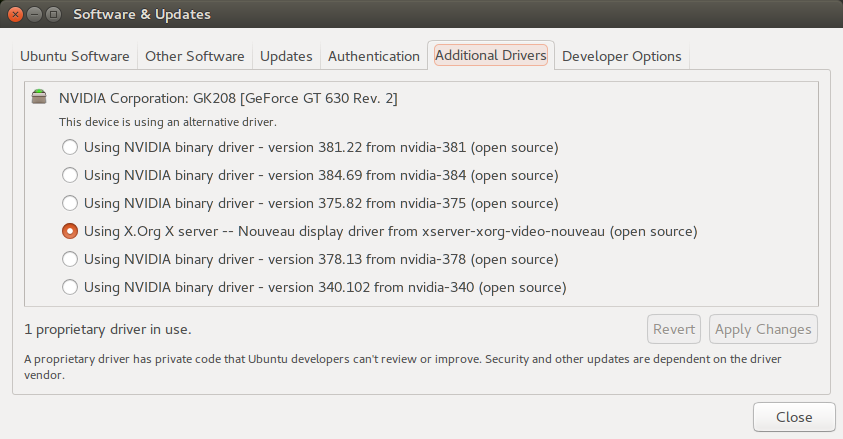
Task: Go to the Updates tab
Action: tap(286, 56)
